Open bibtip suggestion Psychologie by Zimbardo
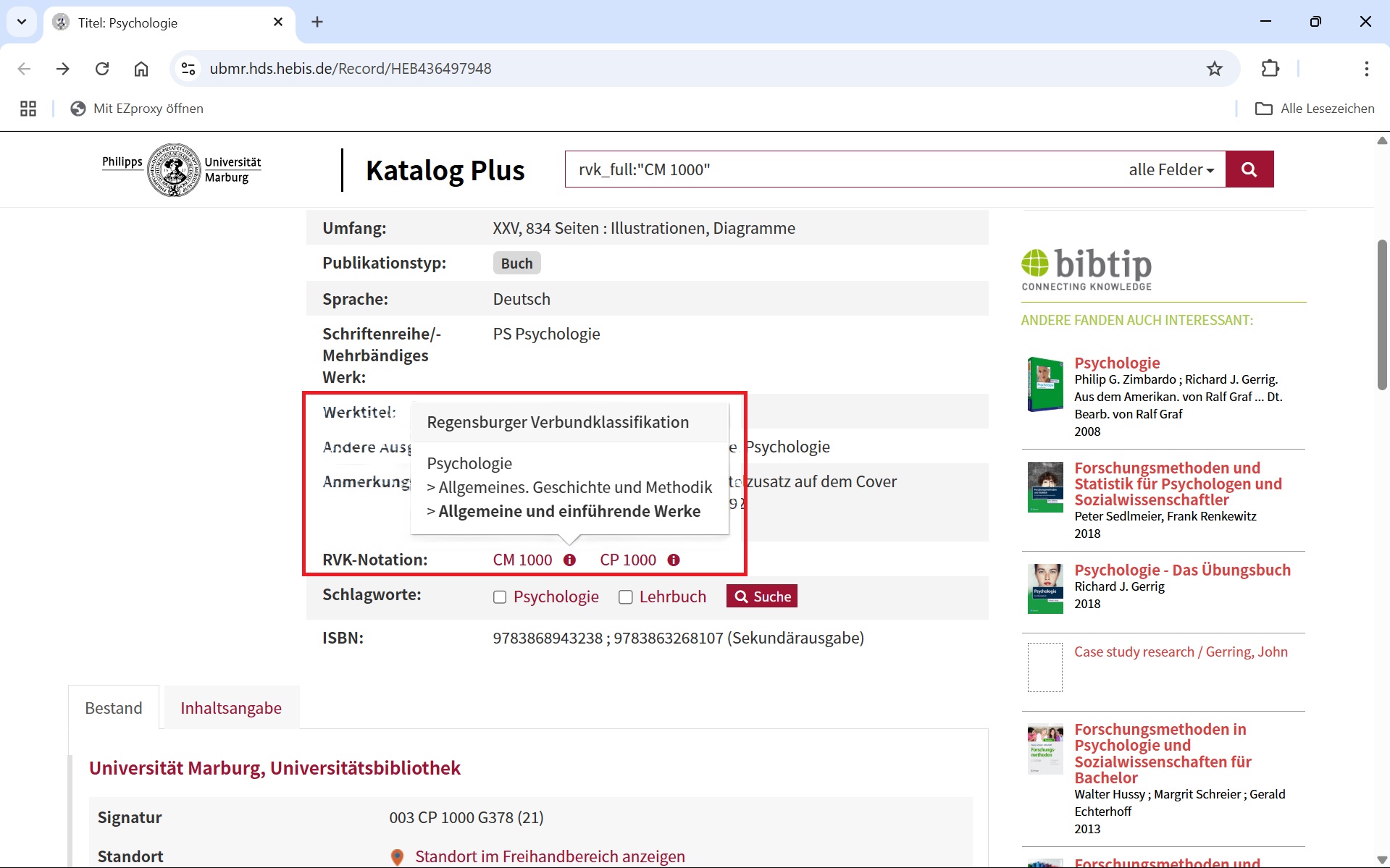 [1117, 363]
